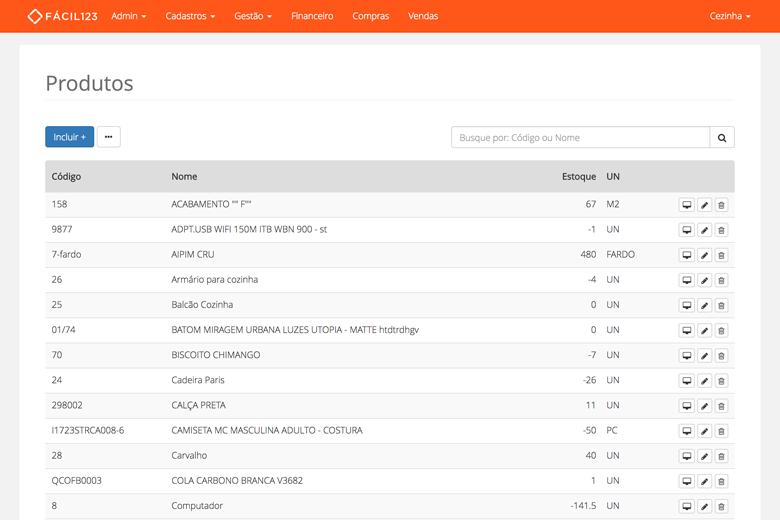The height and width of the screenshot is (520, 780).
Task: Delete the Cadeira Paris product
Action: tap(721, 381)
